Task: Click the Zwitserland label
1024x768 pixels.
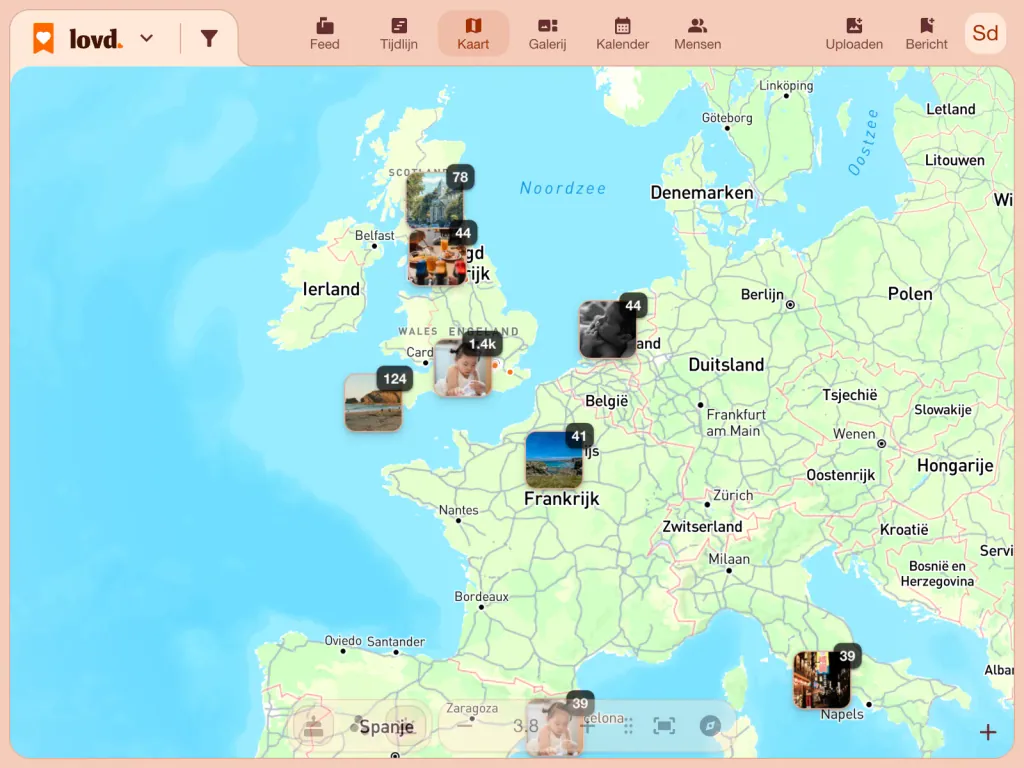Action: pyautogui.click(x=702, y=526)
